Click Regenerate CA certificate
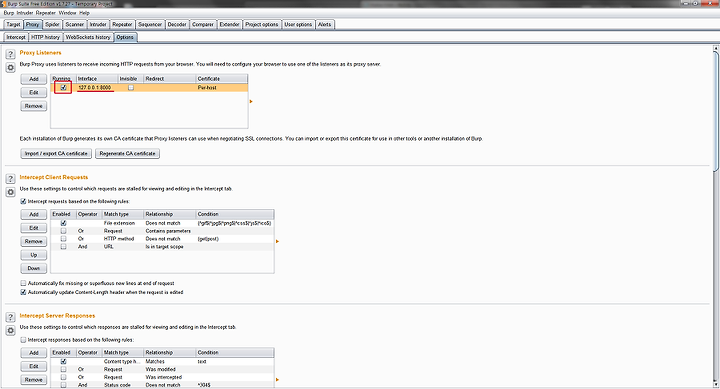The width and height of the screenshot is (720, 389). [127, 153]
